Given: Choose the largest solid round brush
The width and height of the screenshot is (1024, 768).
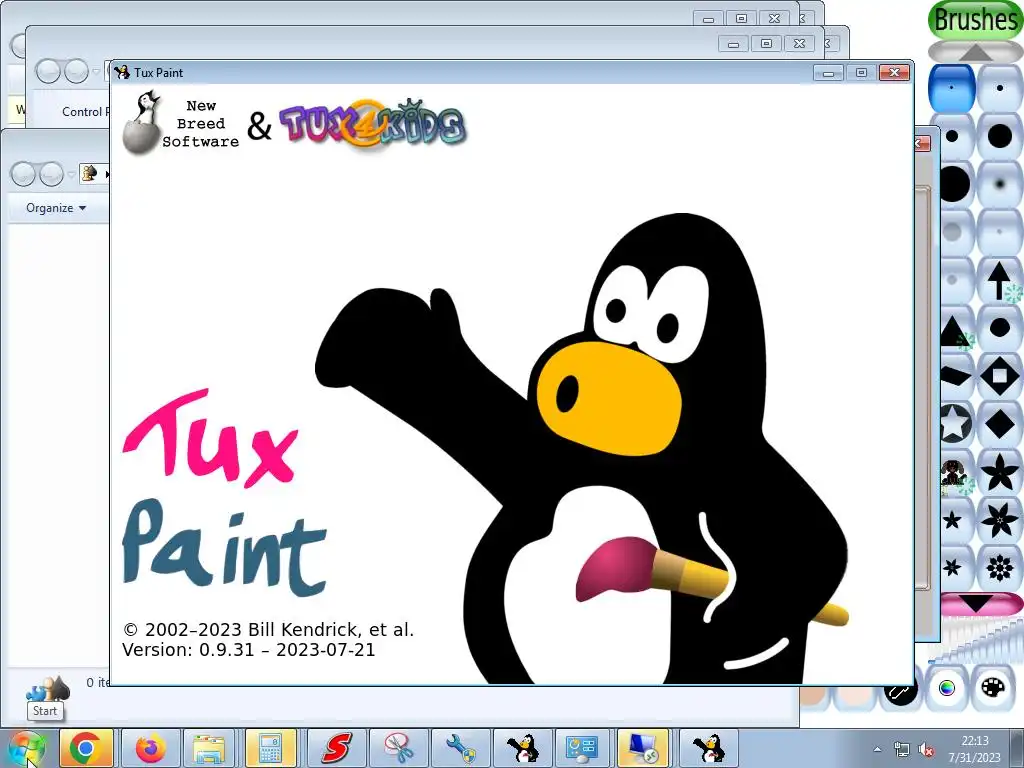Looking at the screenshot, I should (x=954, y=184).
